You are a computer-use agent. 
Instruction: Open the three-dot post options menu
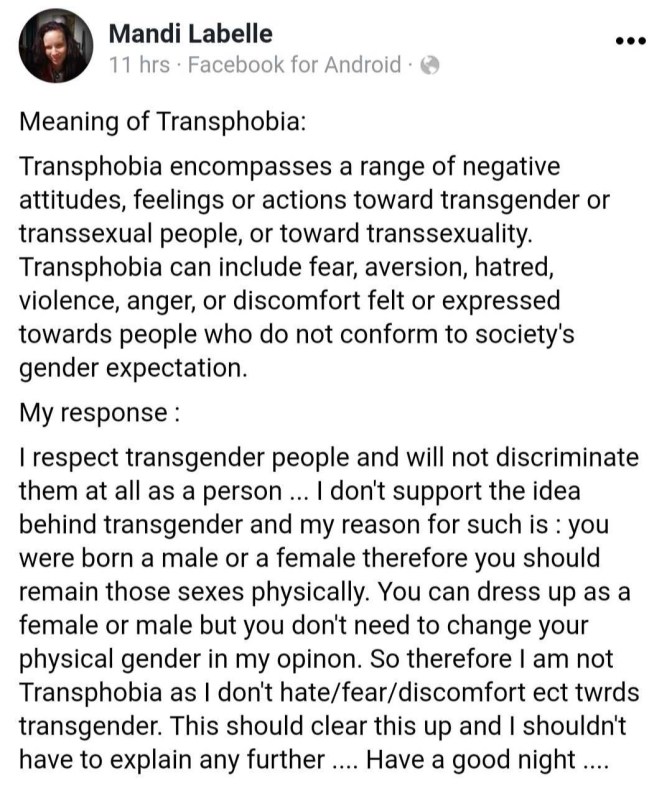pyautogui.click(x=630, y=40)
